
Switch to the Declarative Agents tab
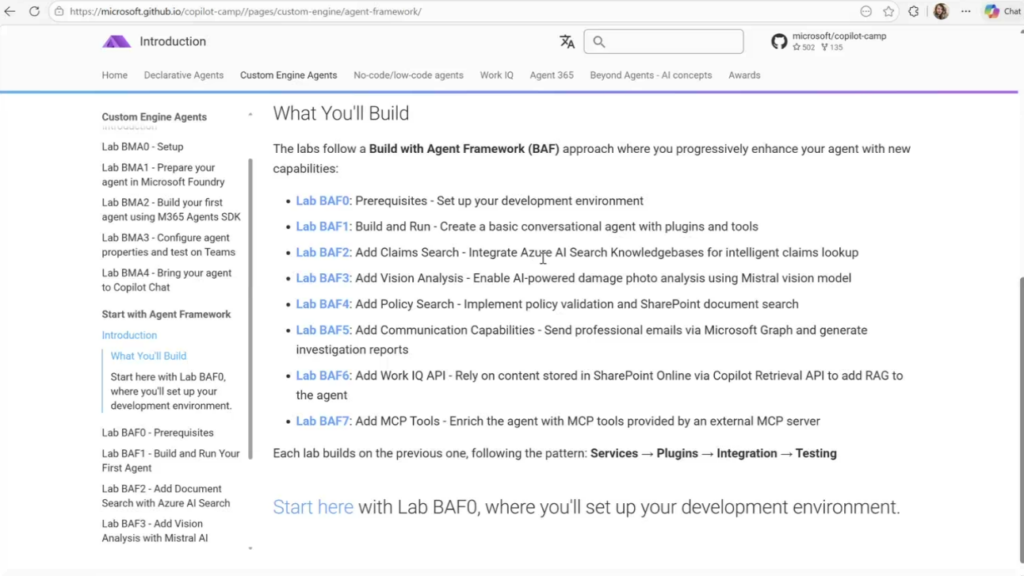pos(183,75)
